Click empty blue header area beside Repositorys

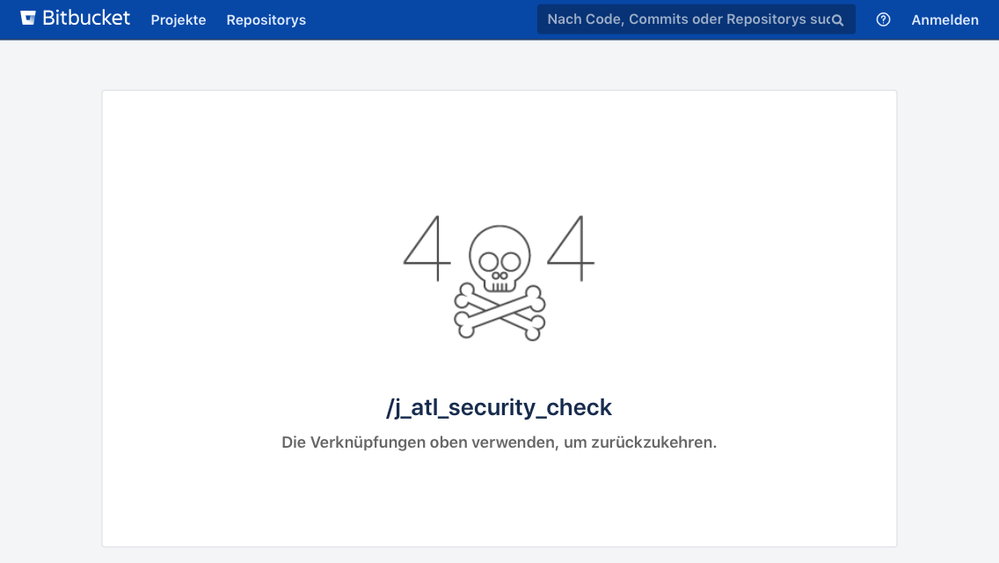tap(420, 20)
